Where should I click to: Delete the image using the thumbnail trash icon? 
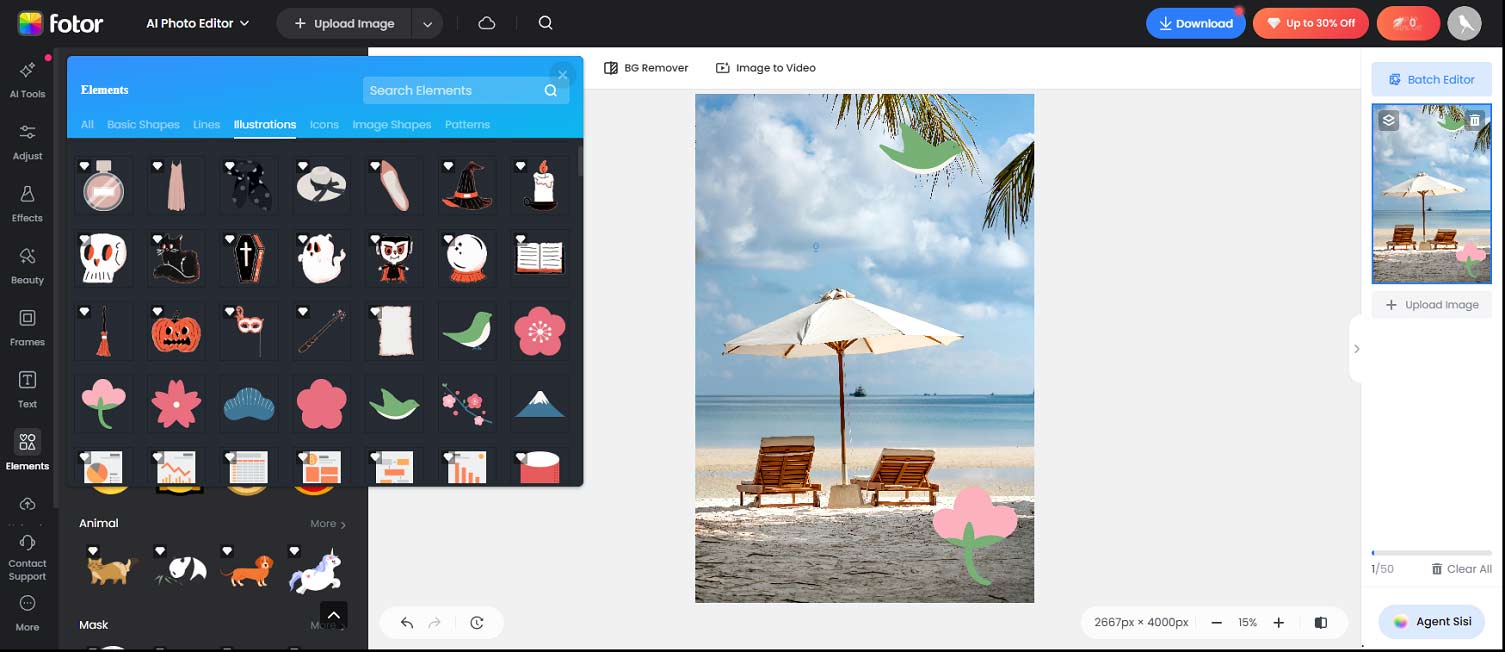tap(1475, 120)
